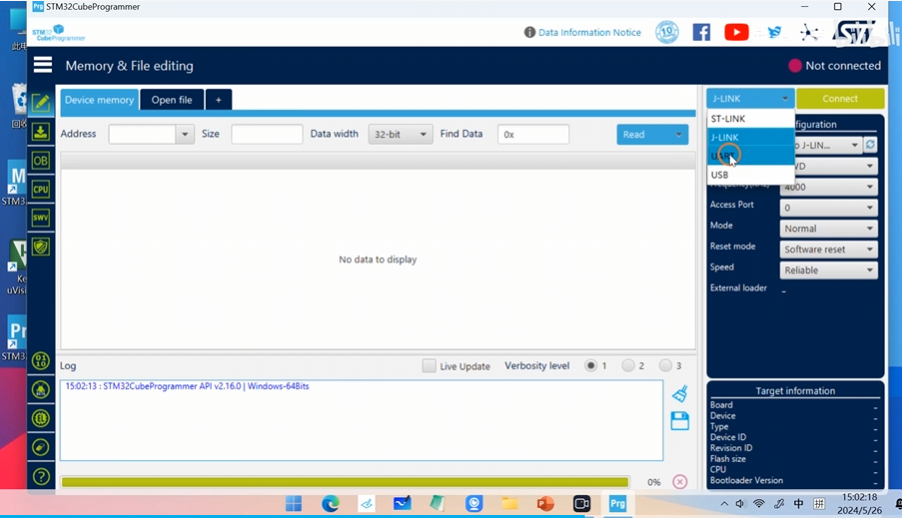Click the 10 year anniversary badge
The image size is (902, 519).
667,32
